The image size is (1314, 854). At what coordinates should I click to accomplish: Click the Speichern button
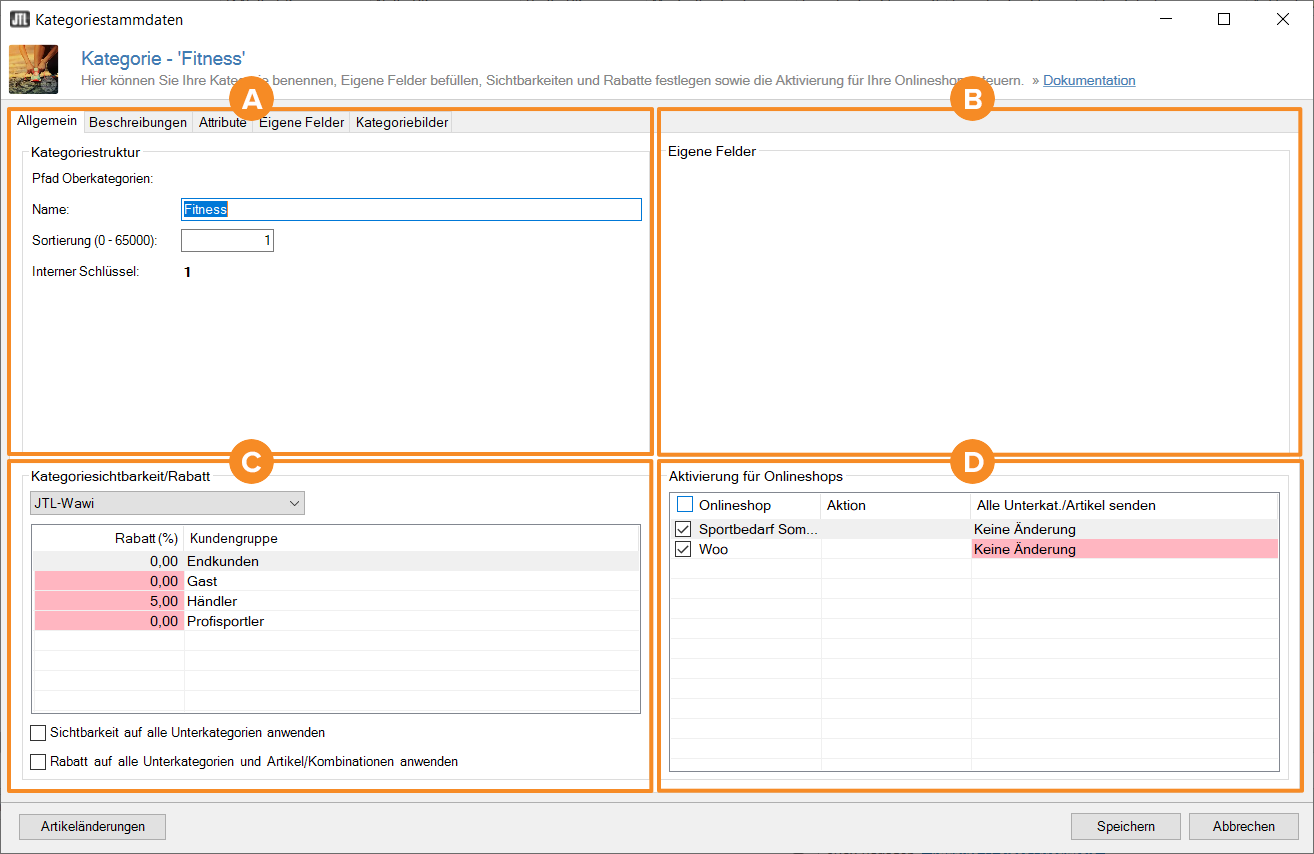point(1125,826)
